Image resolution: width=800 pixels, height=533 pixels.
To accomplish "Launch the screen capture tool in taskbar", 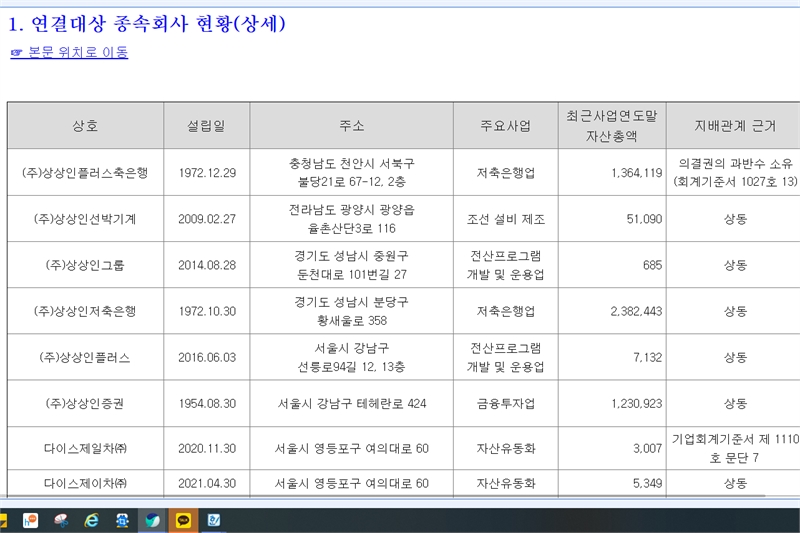I will tap(122, 520).
